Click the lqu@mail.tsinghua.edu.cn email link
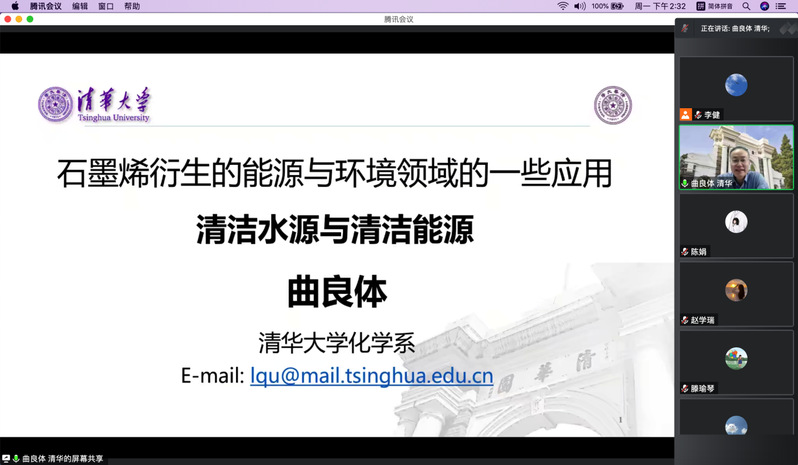 (x=371, y=376)
